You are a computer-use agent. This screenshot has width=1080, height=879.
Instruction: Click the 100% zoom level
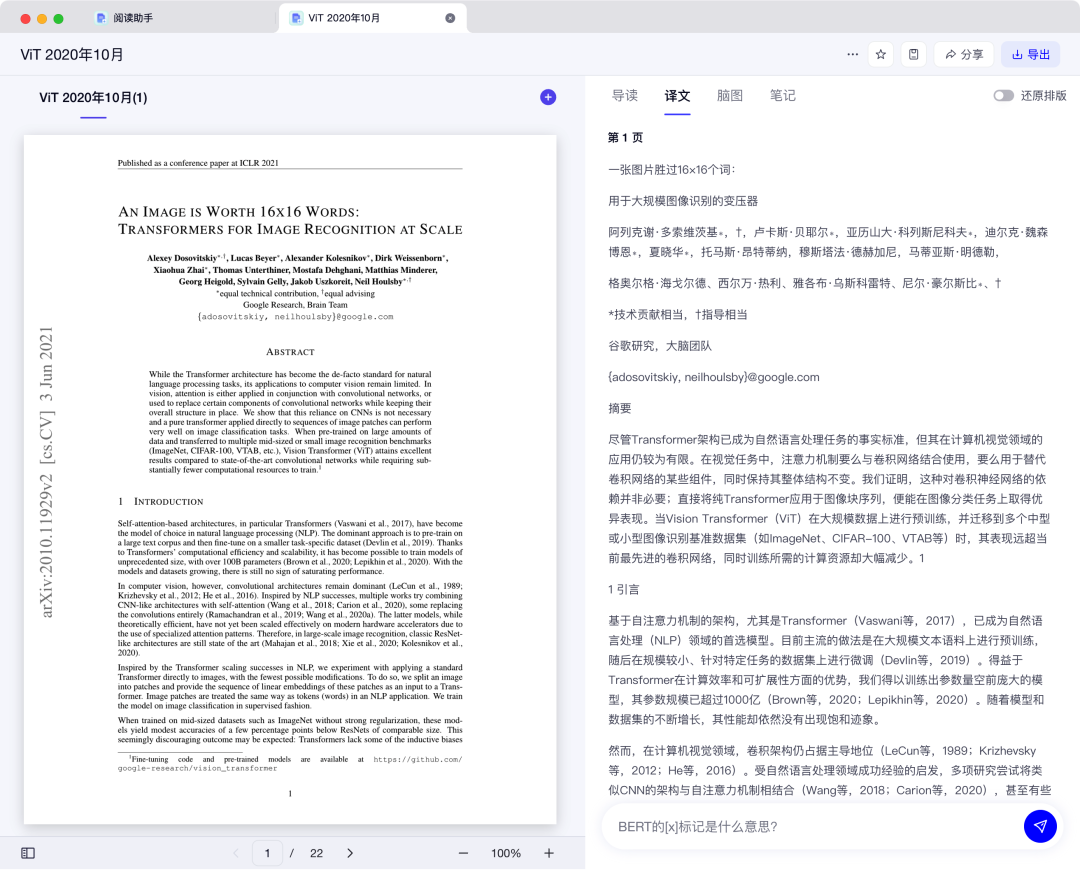(x=506, y=853)
